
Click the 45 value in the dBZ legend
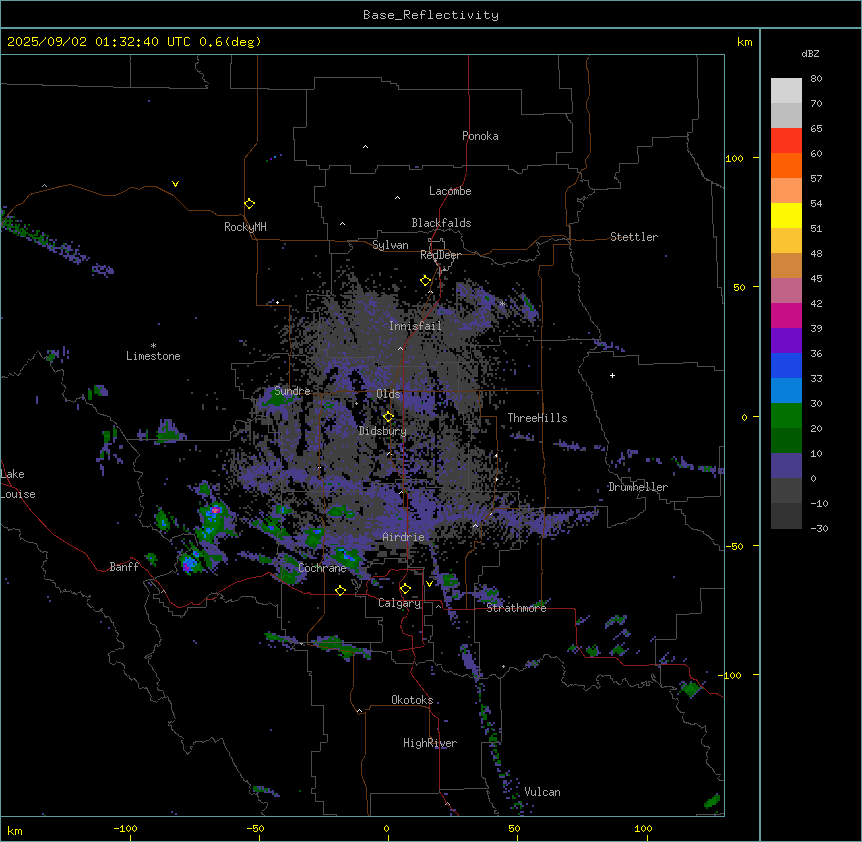pos(816,279)
